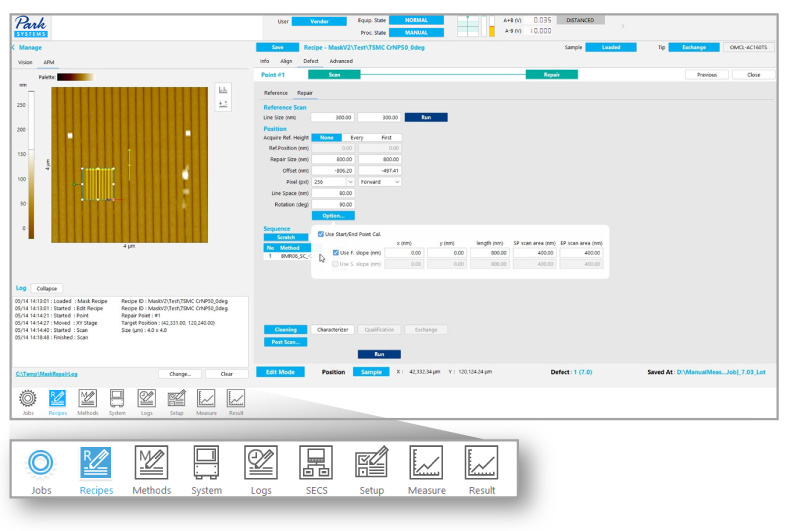This screenshot has width=788, height=531.
Task: Switch to the Vision tab
Action: (26, 62)
